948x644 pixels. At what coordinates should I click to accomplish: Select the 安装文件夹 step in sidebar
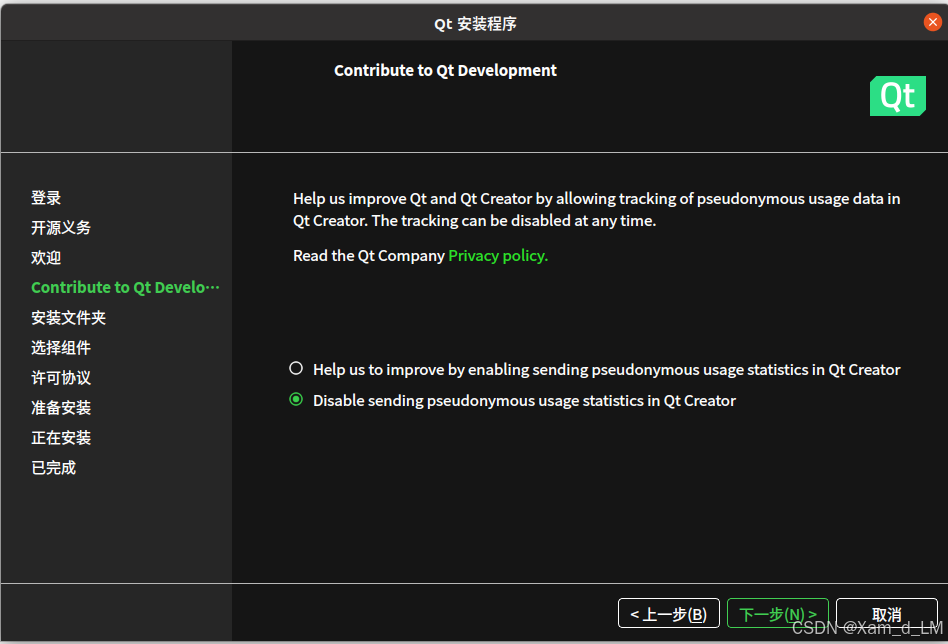[68, 317]
